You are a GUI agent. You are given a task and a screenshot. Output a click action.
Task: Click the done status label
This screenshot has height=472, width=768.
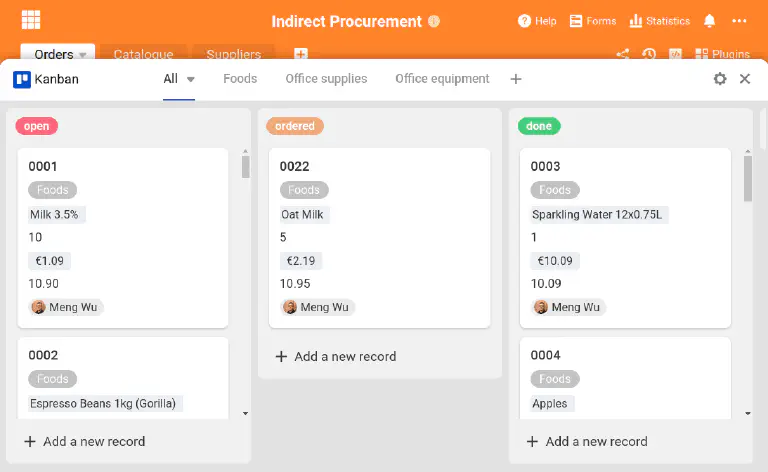(x=539, y=126)
